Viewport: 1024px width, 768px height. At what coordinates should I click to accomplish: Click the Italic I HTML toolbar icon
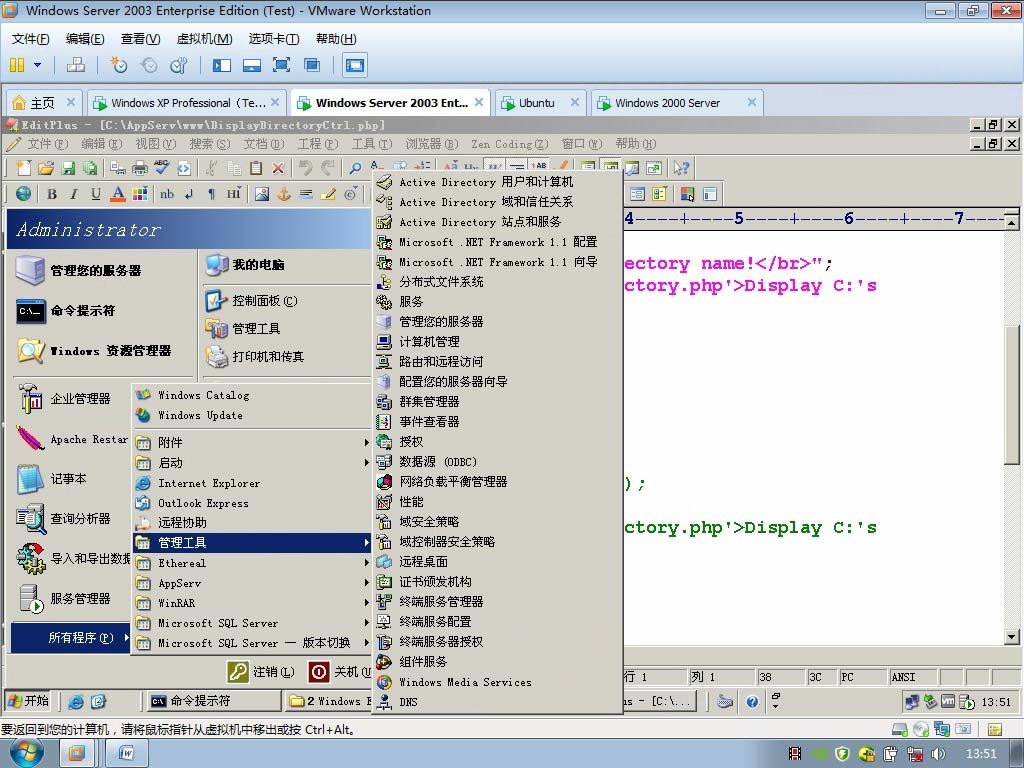(x=74, y=194)
